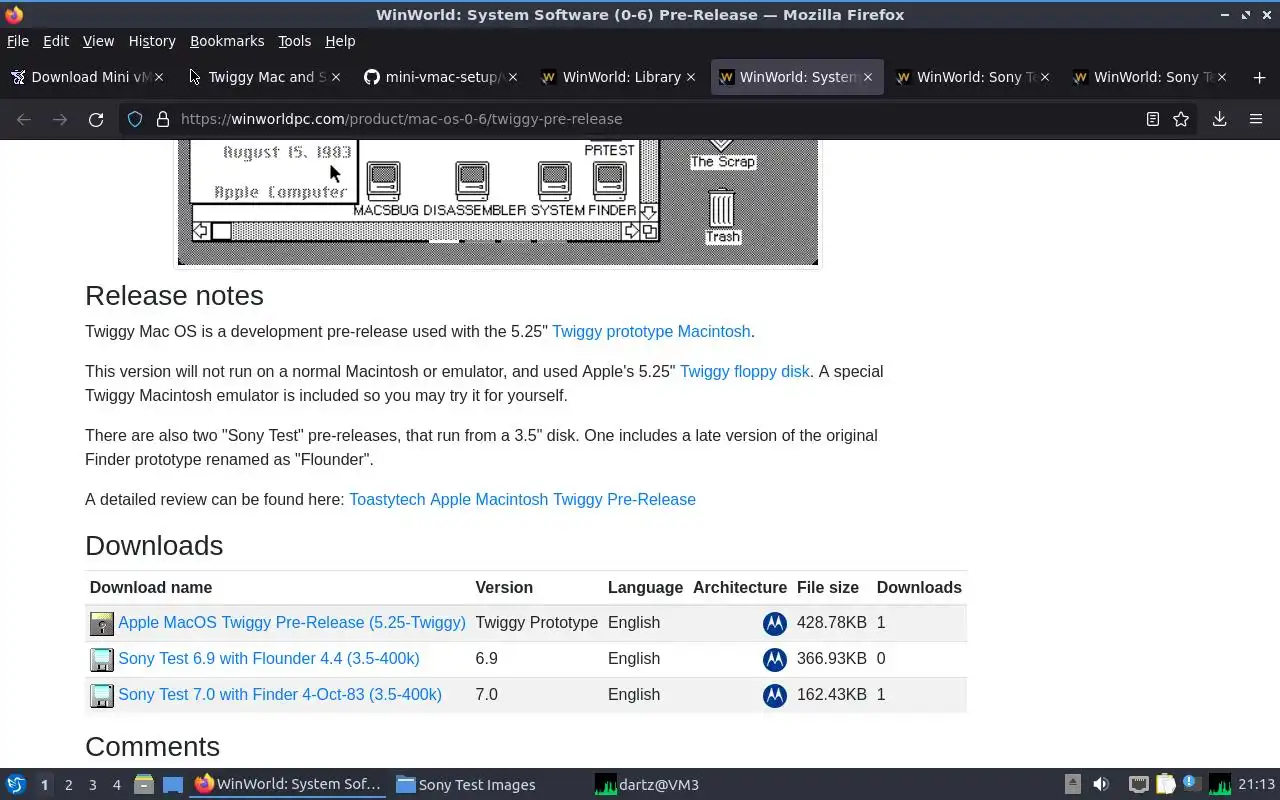Click the show desktop taskbar icon
The image size is (1280, 800).
[172, 785]
